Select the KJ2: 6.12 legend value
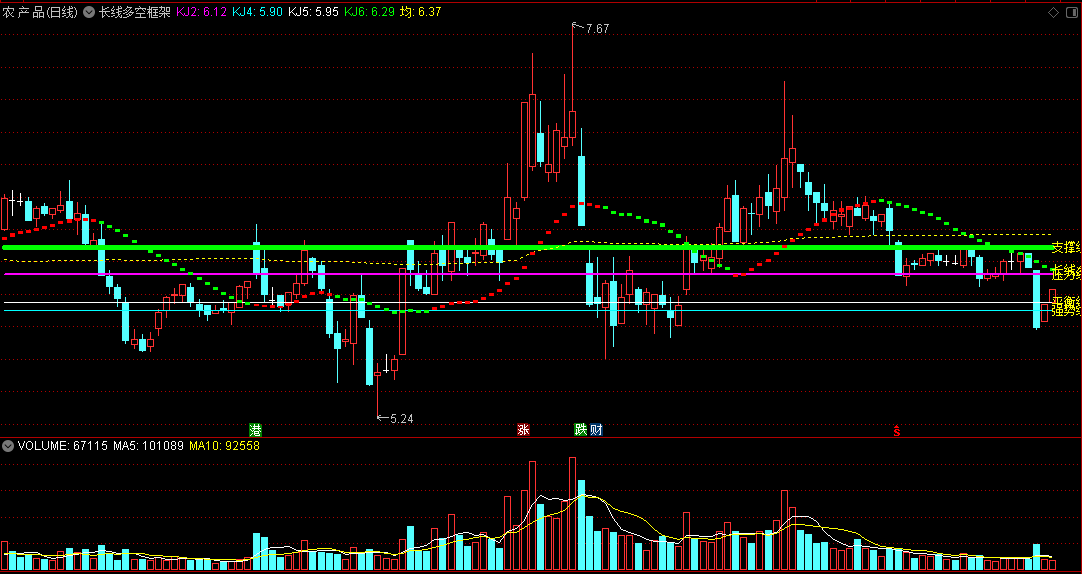The width and height of the screenshot is (1082, 574). 201,12
